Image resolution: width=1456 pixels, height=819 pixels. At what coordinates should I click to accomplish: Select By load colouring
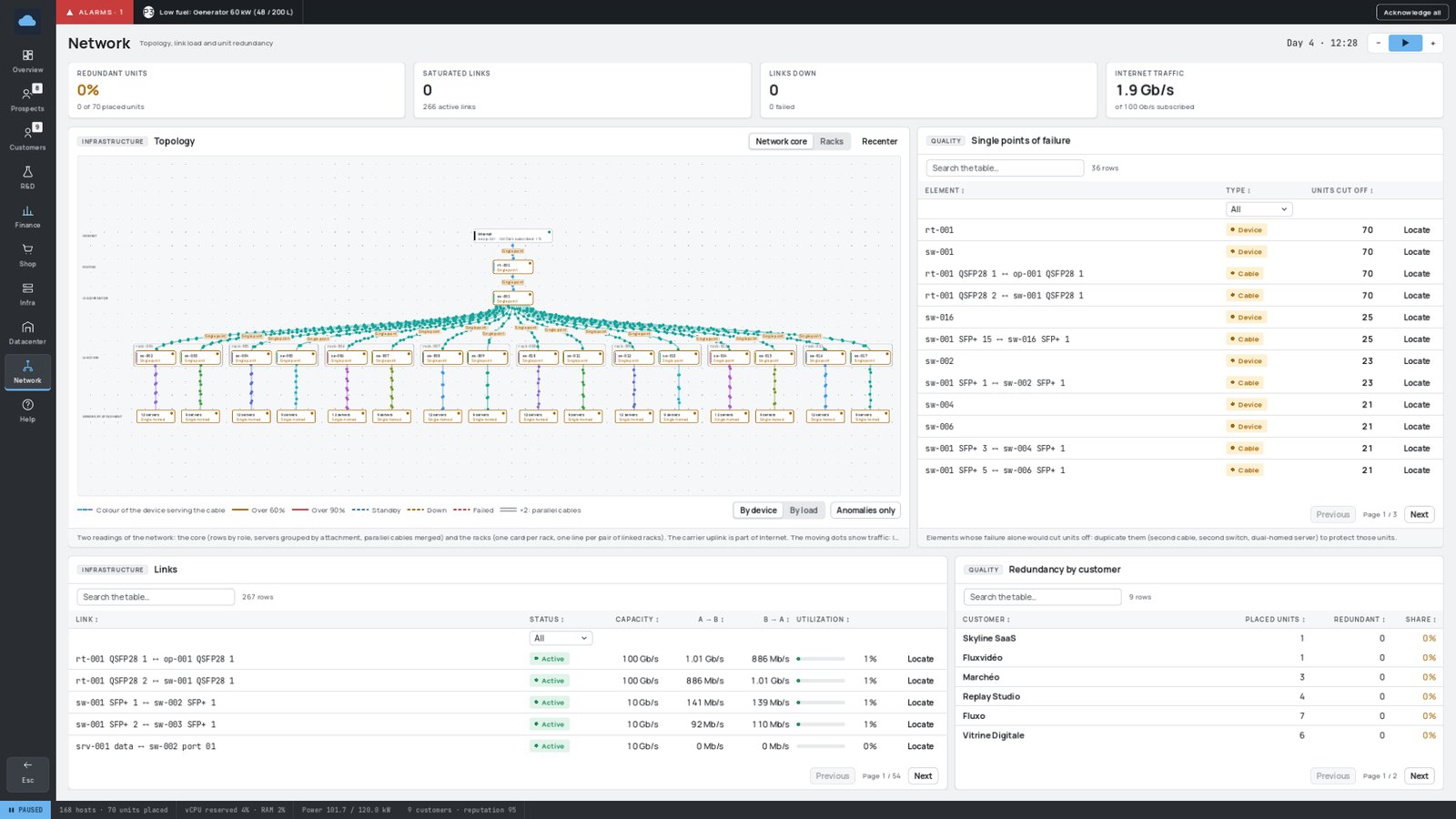[x=804, y=511]
